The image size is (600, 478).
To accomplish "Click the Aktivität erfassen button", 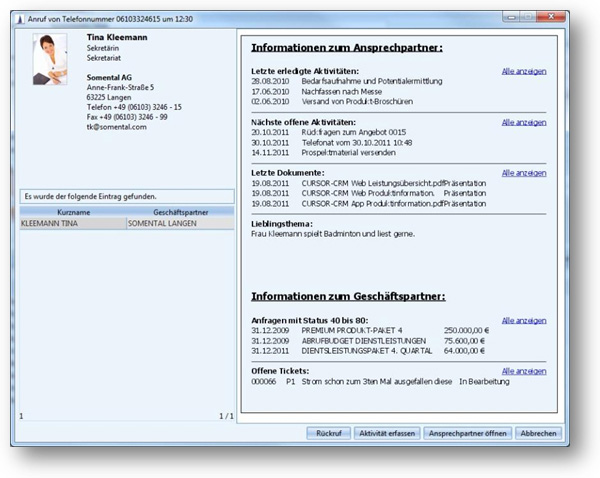I will (x=388, y=433).
